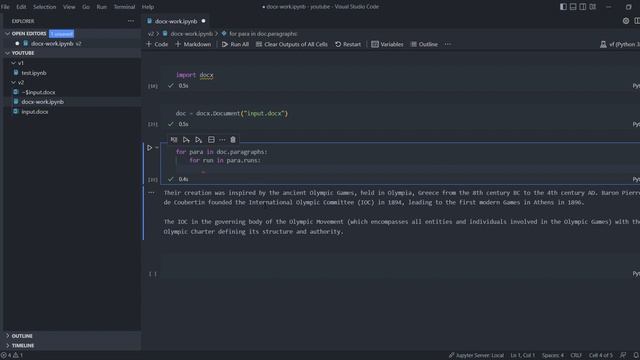Open more cell actions ellipsis
This screenshot has width=640, height=360.
(x=222, y=140)
